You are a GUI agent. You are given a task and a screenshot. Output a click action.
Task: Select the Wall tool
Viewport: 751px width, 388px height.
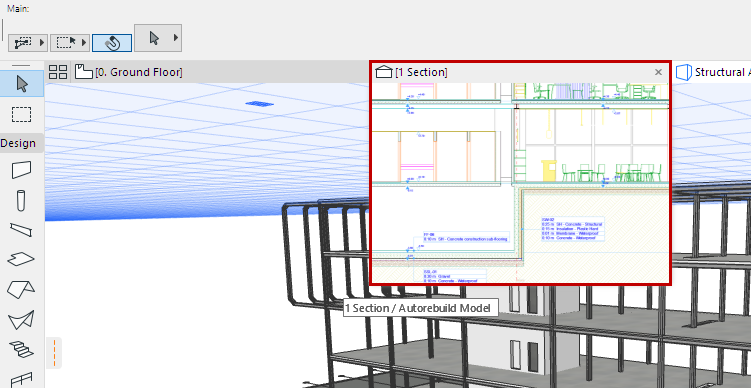(22, 170)
